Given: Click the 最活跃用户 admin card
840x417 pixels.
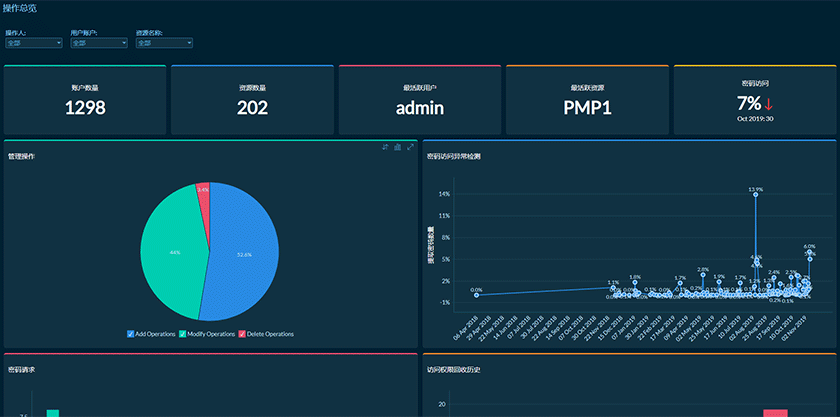Looking at the screenshot, I should click(x=420, y=100).
